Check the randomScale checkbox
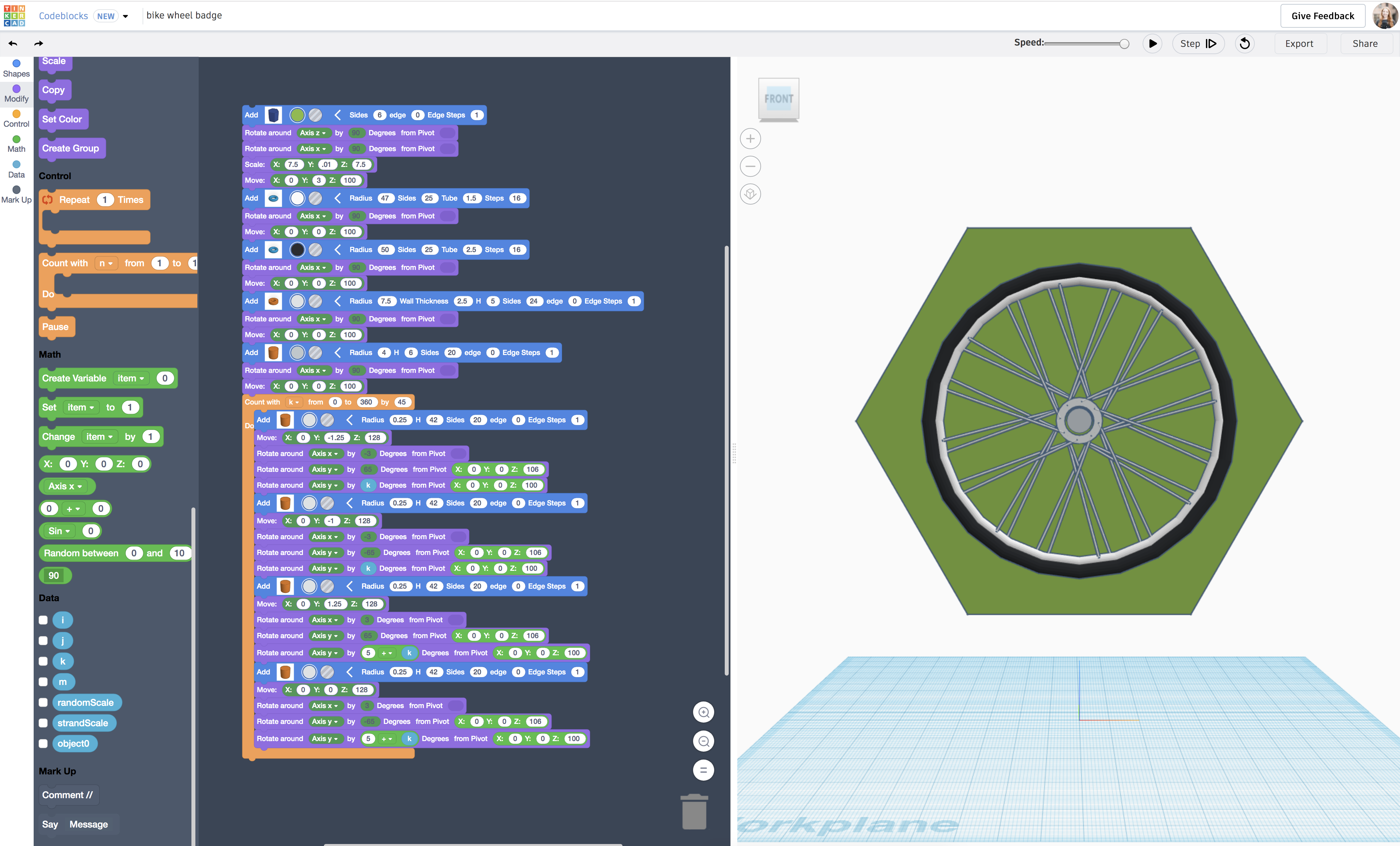1400x846 pixels. [x=43, y=702]
